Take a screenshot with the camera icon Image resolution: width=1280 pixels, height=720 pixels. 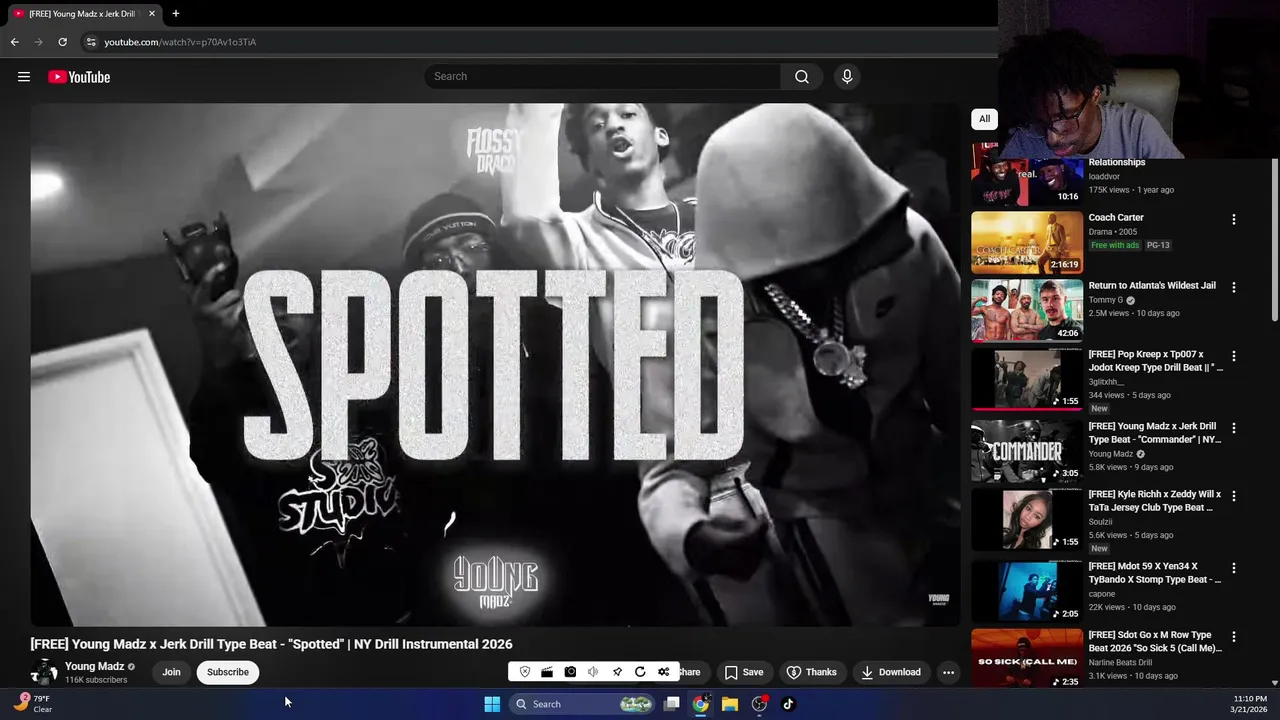click(x=570, y=672)
